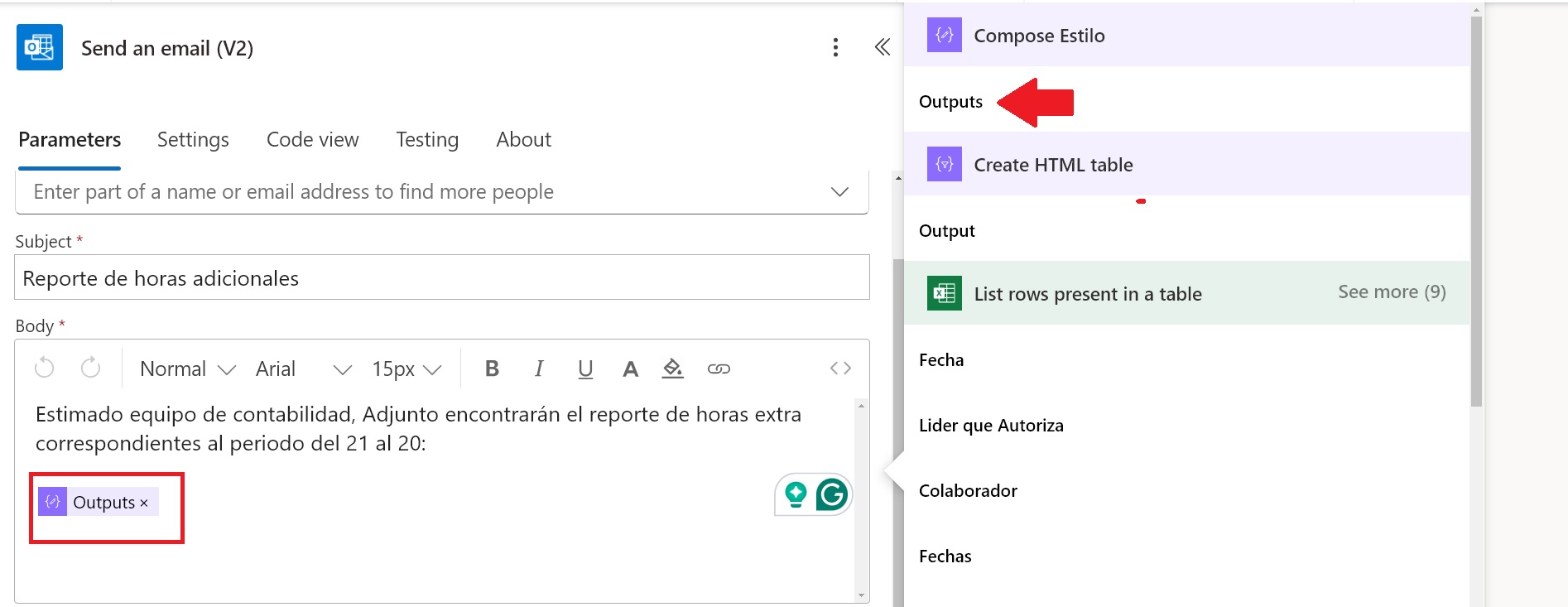Apply underline formatting in body editor
The height and width of the screenshot is (607, 1568).
click(585, 369)
